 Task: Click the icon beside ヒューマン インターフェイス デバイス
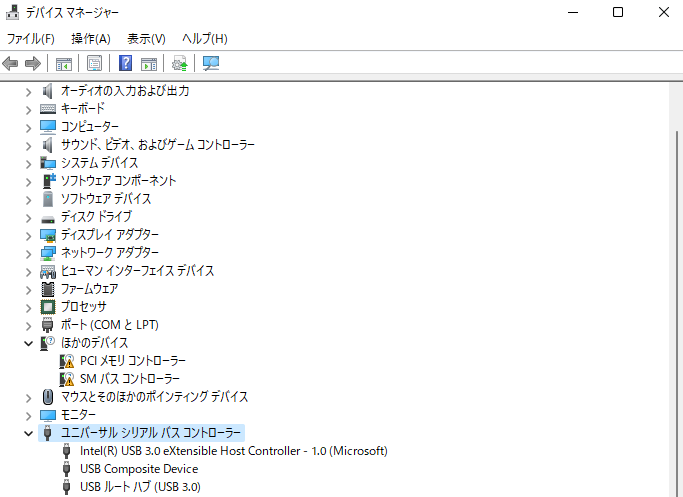pyautogui.click(x=47, y=271)
